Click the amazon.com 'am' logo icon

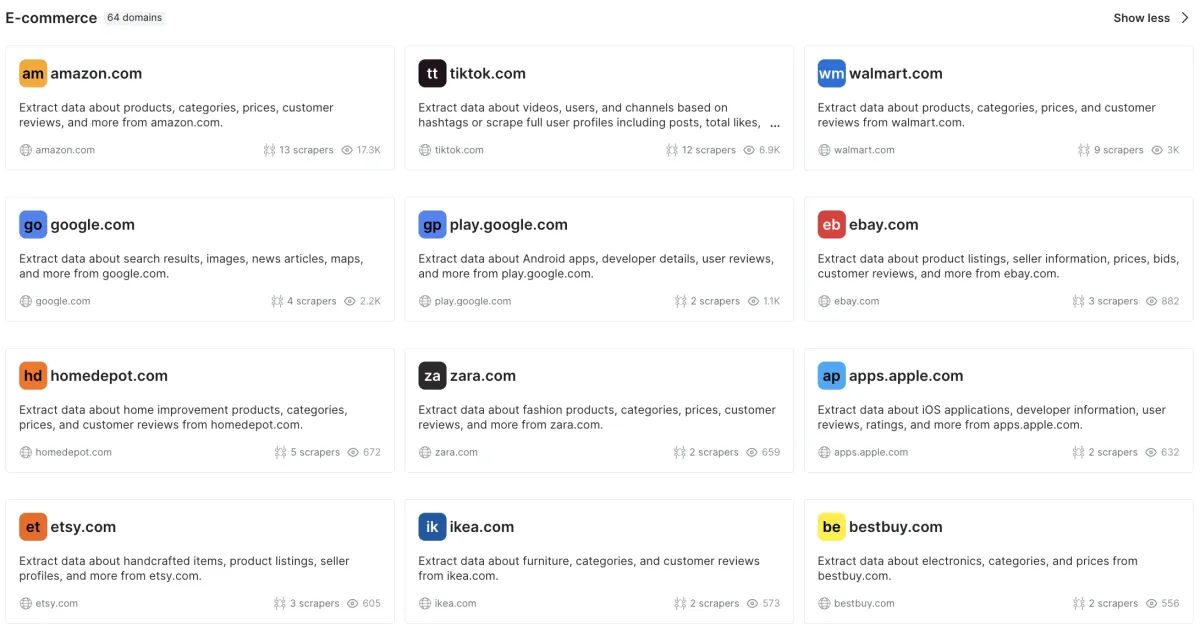[33, 74]
